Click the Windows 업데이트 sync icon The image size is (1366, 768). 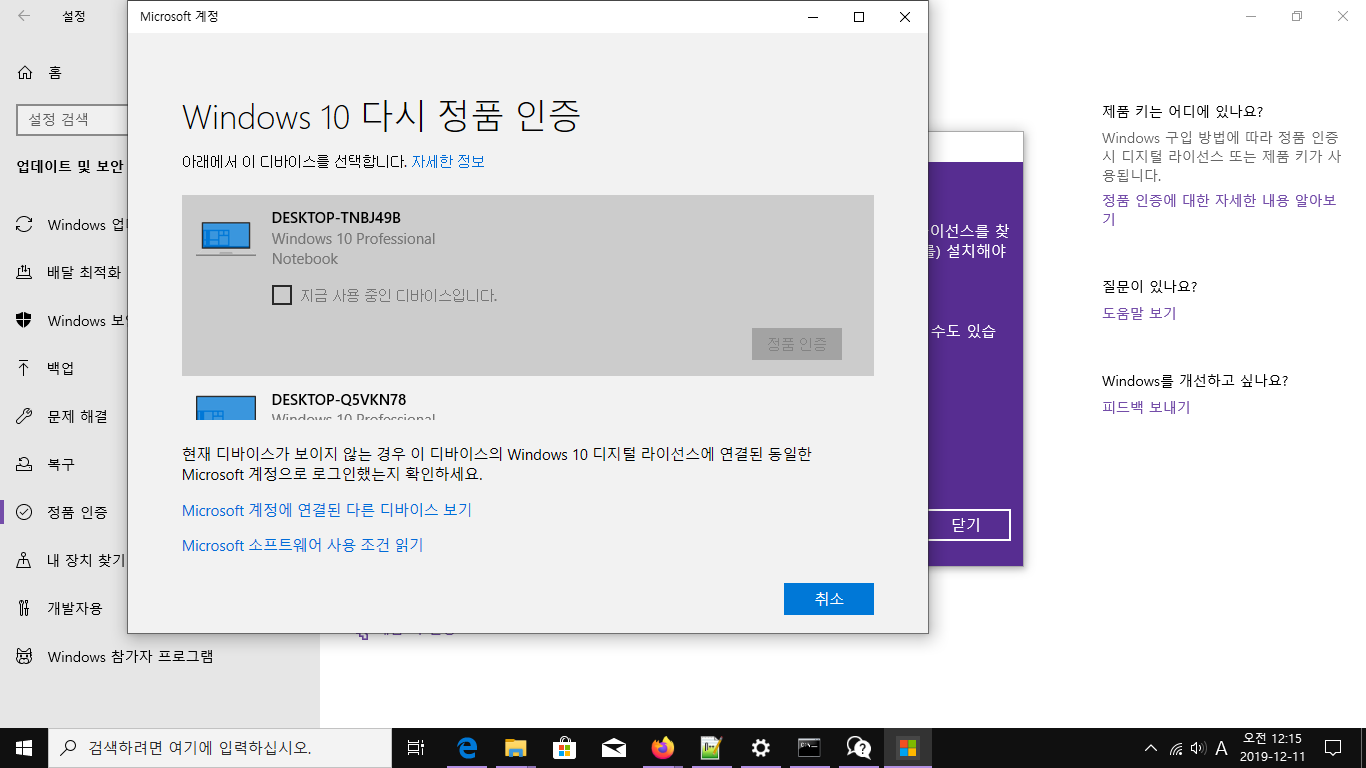24,225
